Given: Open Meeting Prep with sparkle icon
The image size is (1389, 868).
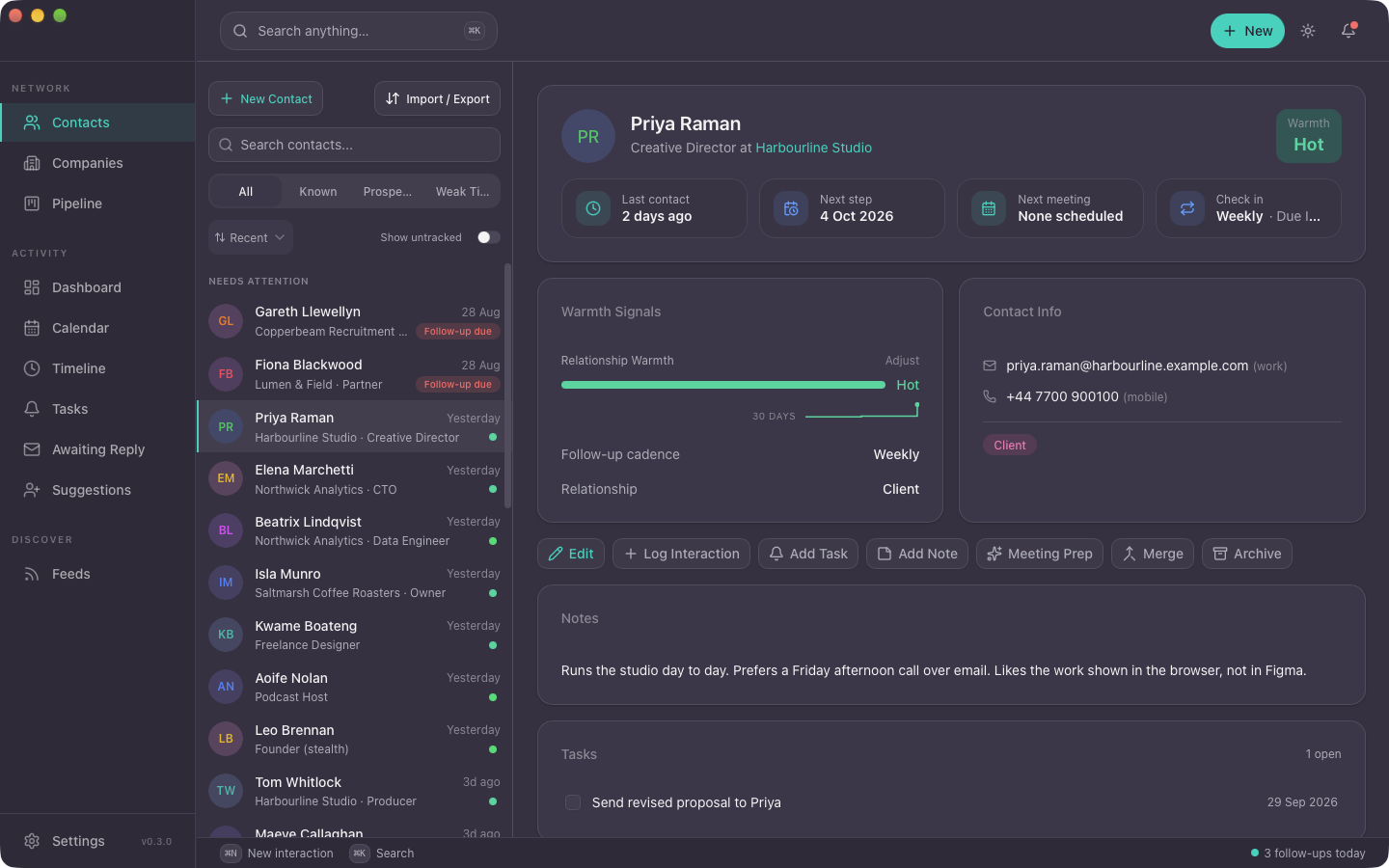Looking at the screenshot, I should (1040, 554).
